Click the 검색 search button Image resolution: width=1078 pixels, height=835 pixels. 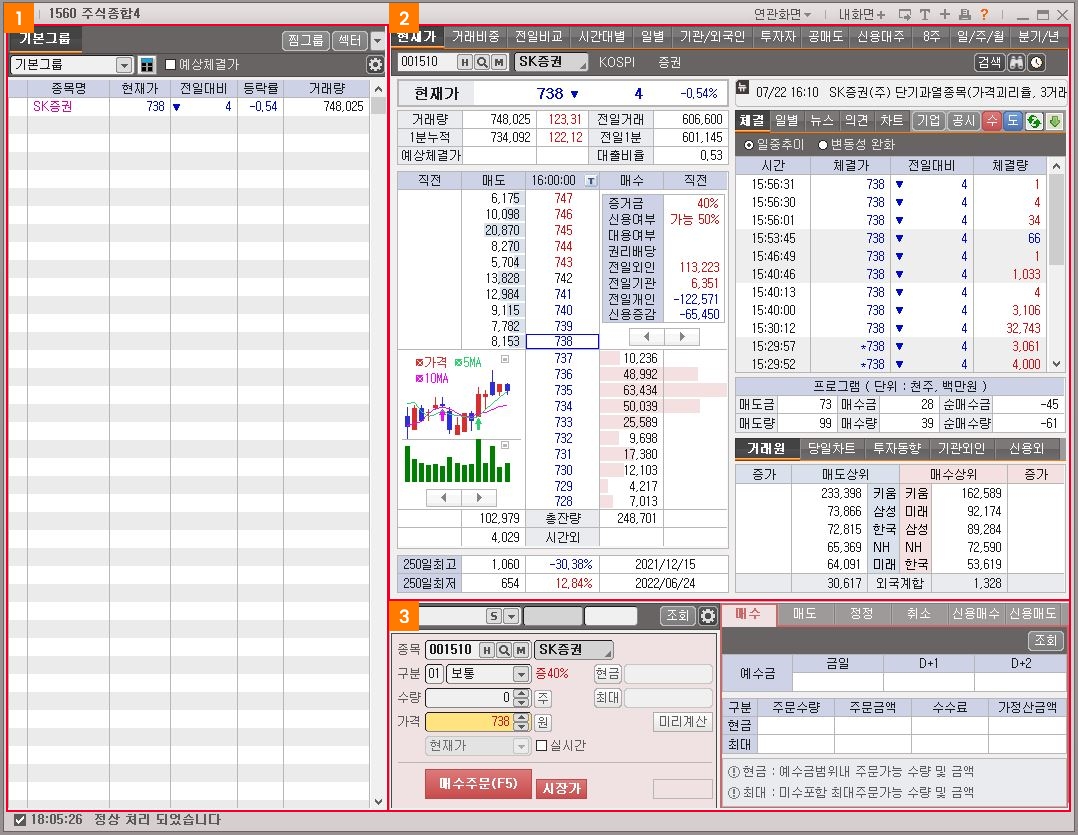click(x=989, y=63)
